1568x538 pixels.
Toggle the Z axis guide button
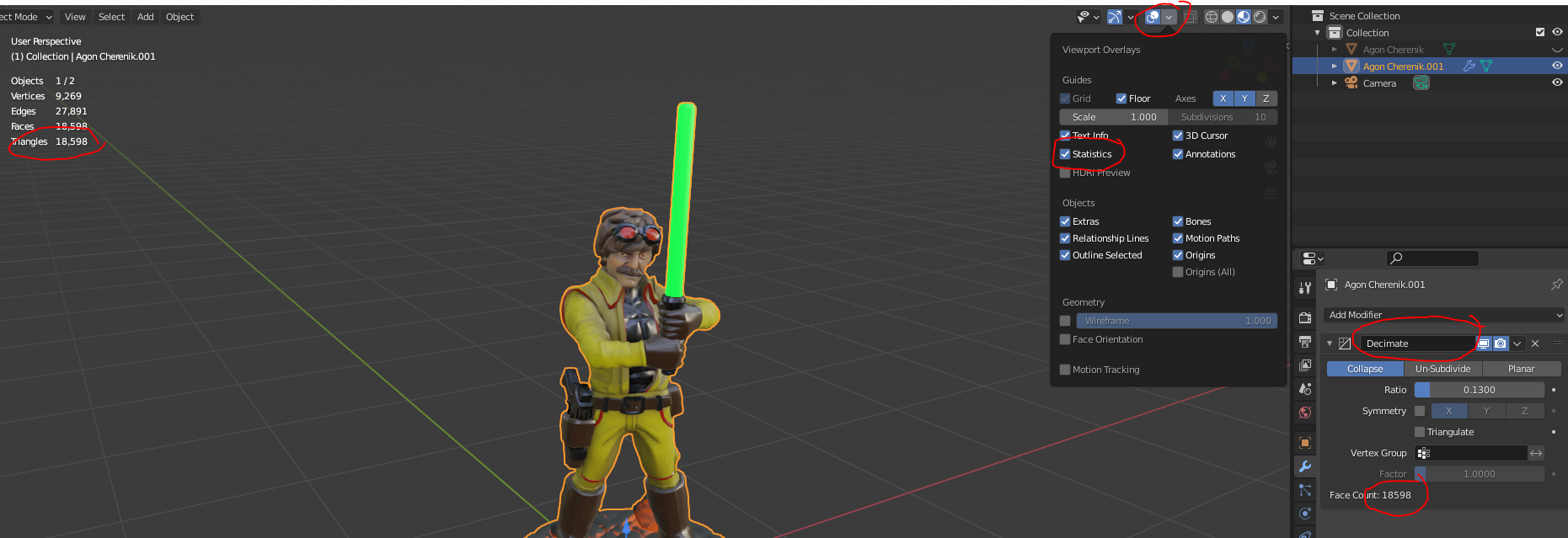click(x=1266, y=99)
